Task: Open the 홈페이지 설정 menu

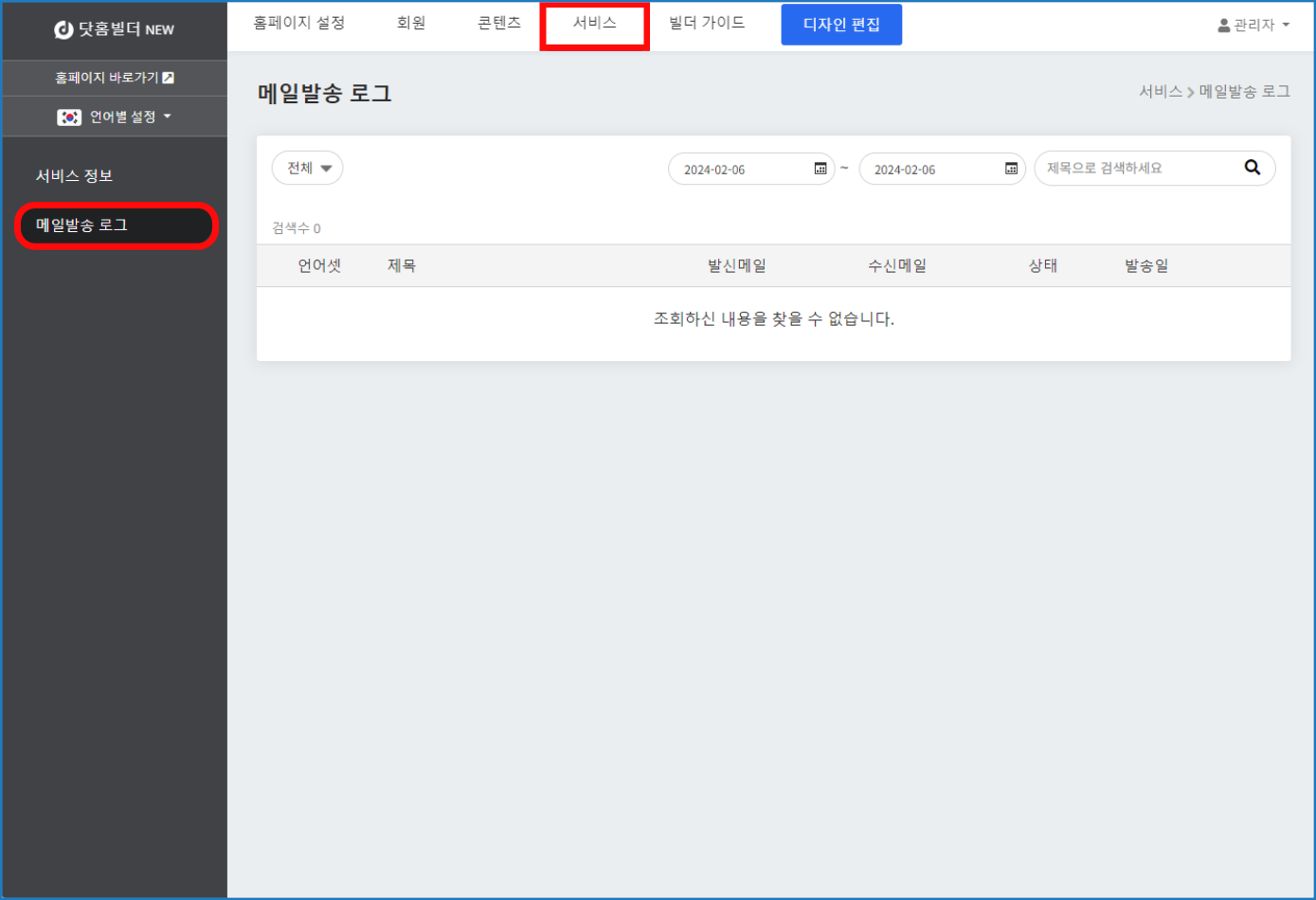Action: click(298, 23)
